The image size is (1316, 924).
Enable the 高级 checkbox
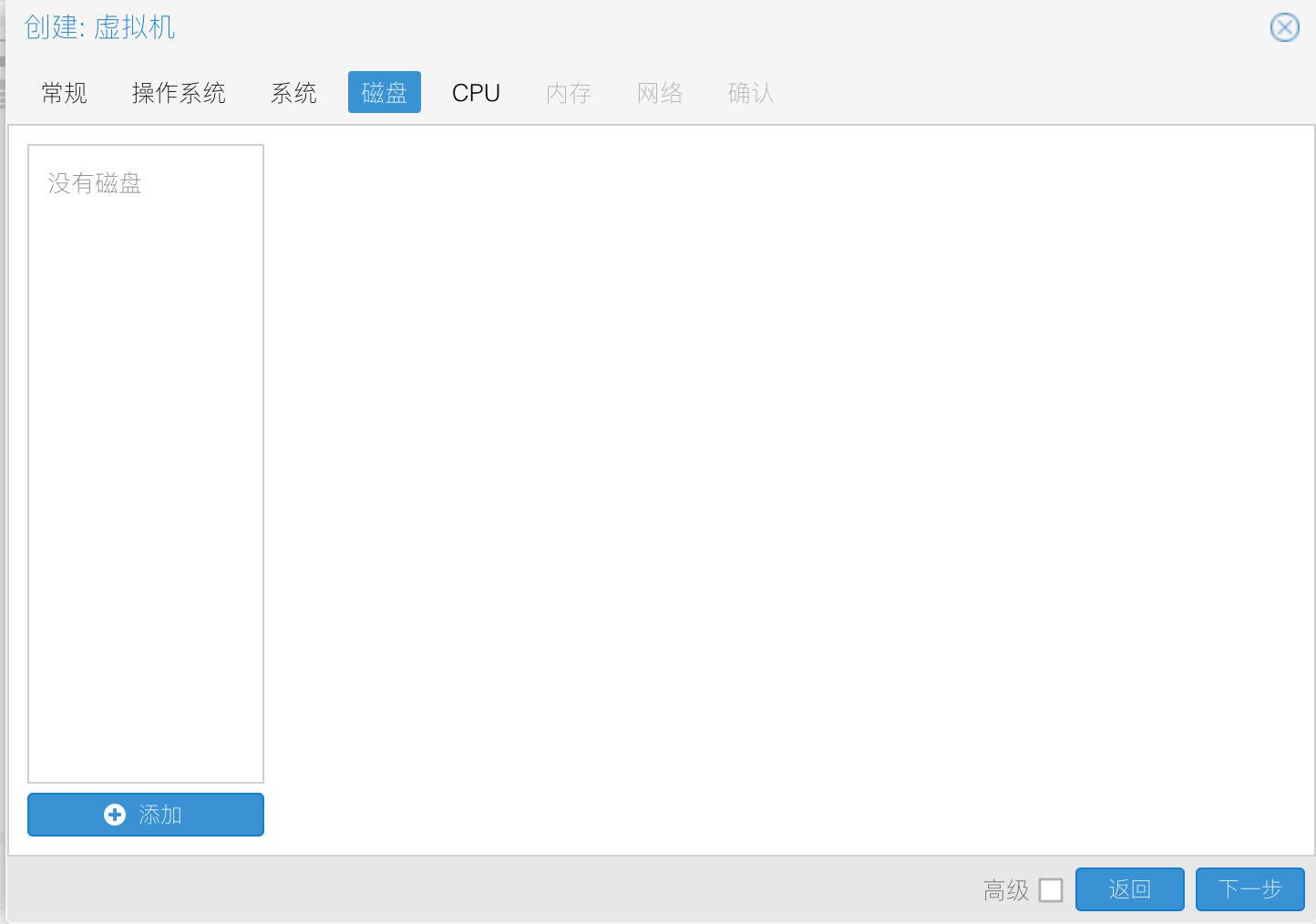pyautogui.click(x=1051, y=890)
